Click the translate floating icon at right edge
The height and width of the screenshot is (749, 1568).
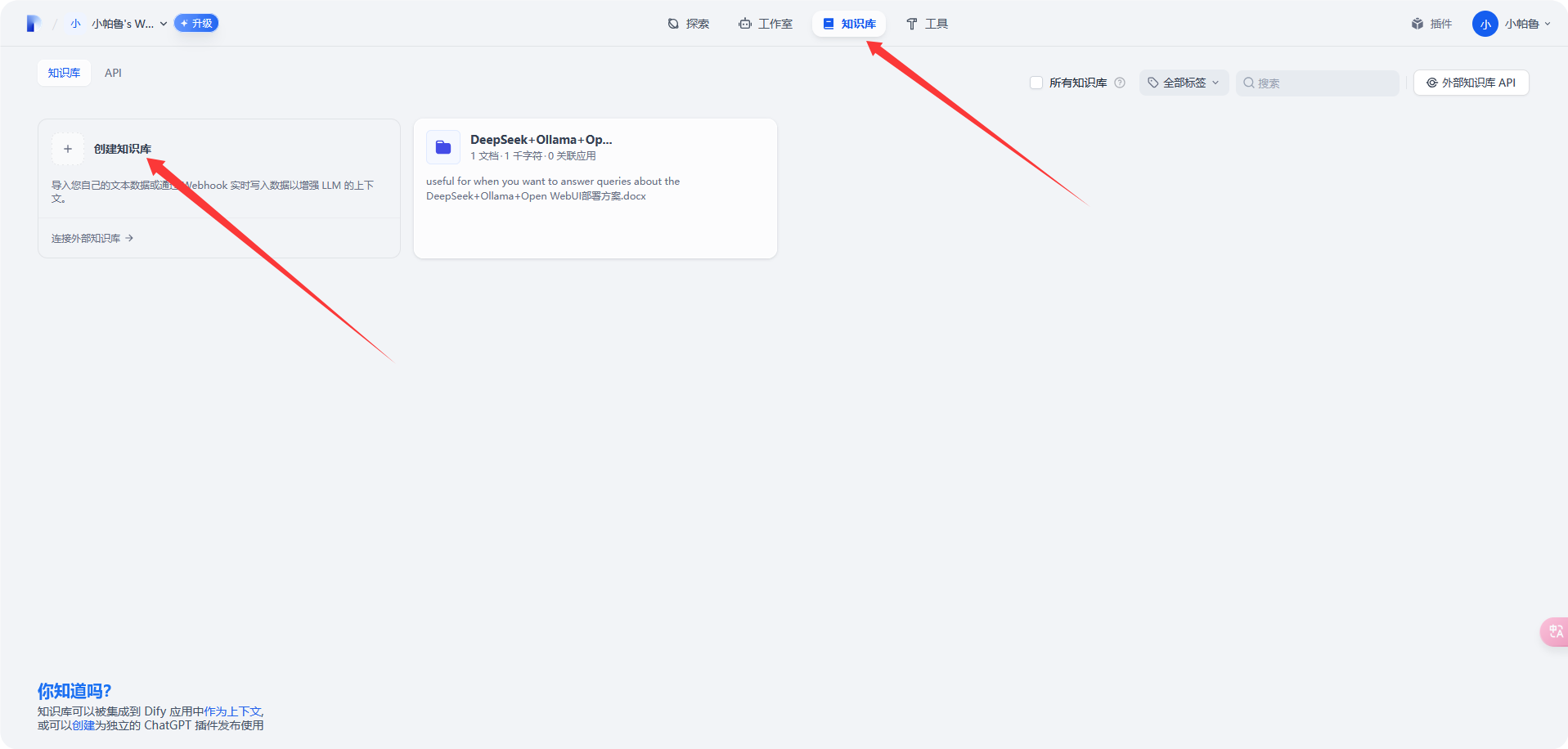[x=1555, y=631]
